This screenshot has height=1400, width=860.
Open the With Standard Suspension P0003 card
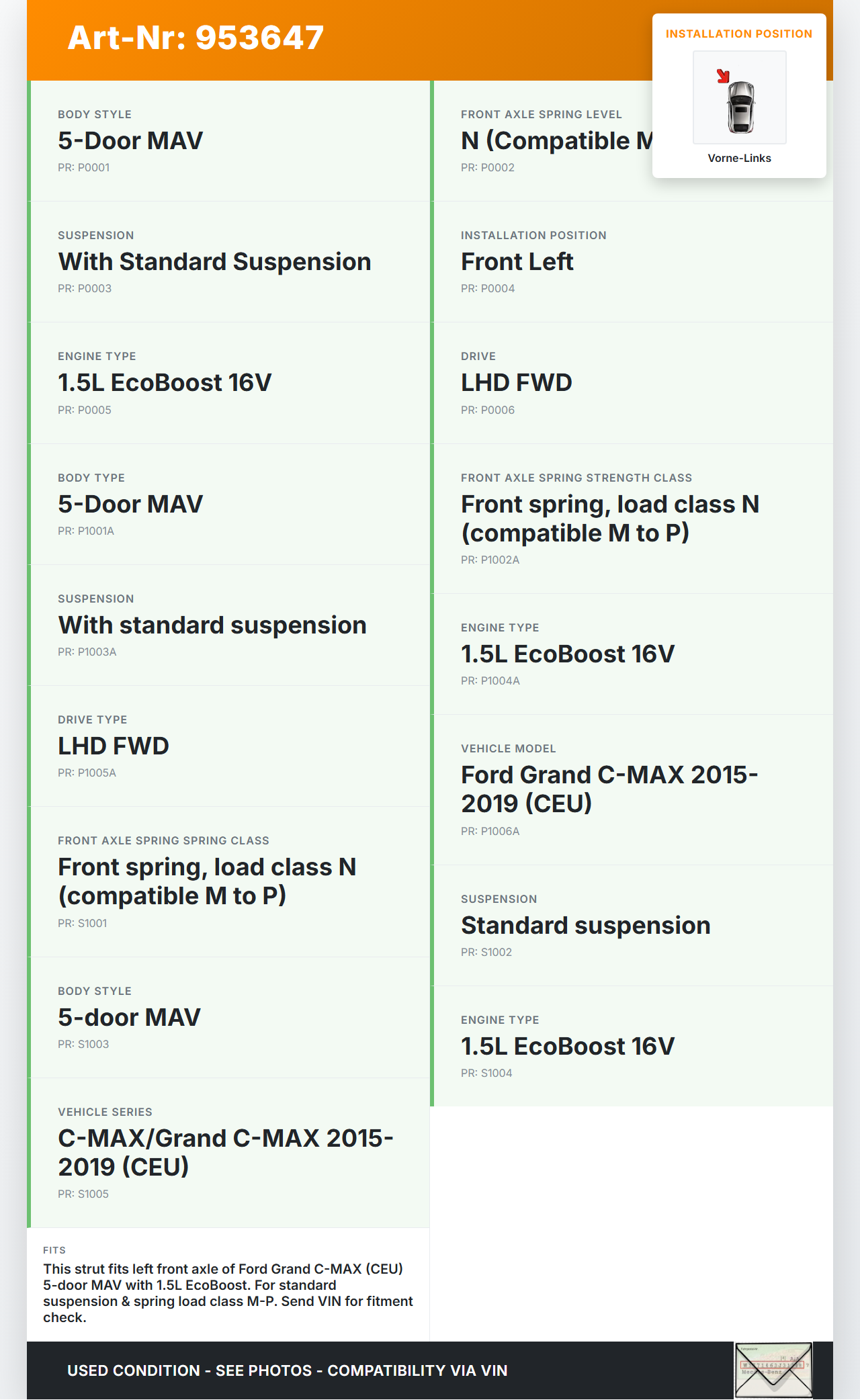point(228,262)
